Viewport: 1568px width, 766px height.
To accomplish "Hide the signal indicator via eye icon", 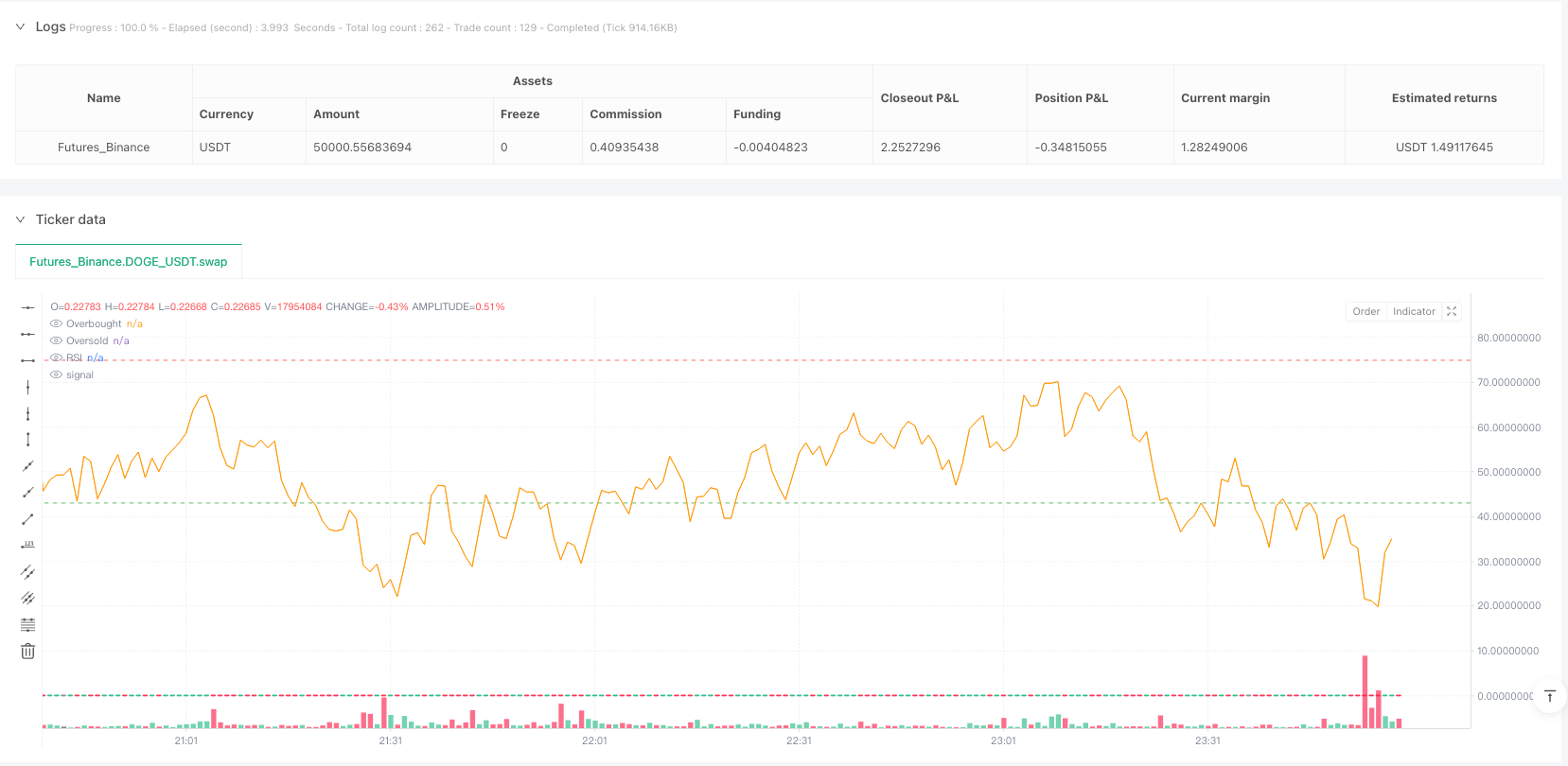I will click(x=56, y=375).
